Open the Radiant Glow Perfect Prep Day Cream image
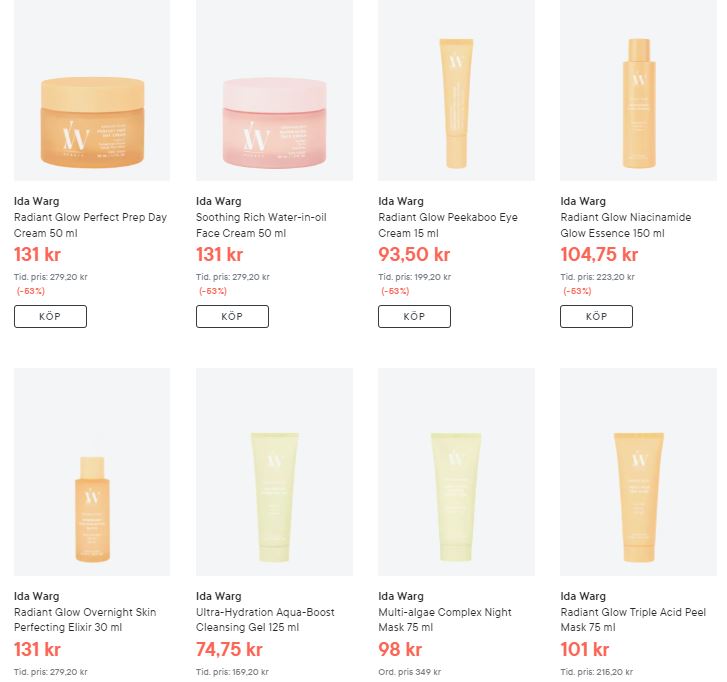This screenshot has width=727, height=682. pos(92,90)
